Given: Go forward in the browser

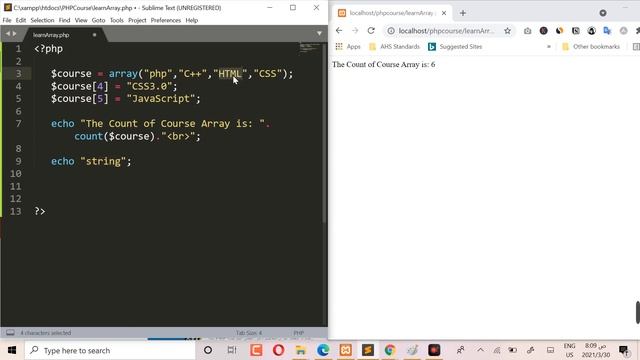Looking at the screenshot, I should click(355, 31).
